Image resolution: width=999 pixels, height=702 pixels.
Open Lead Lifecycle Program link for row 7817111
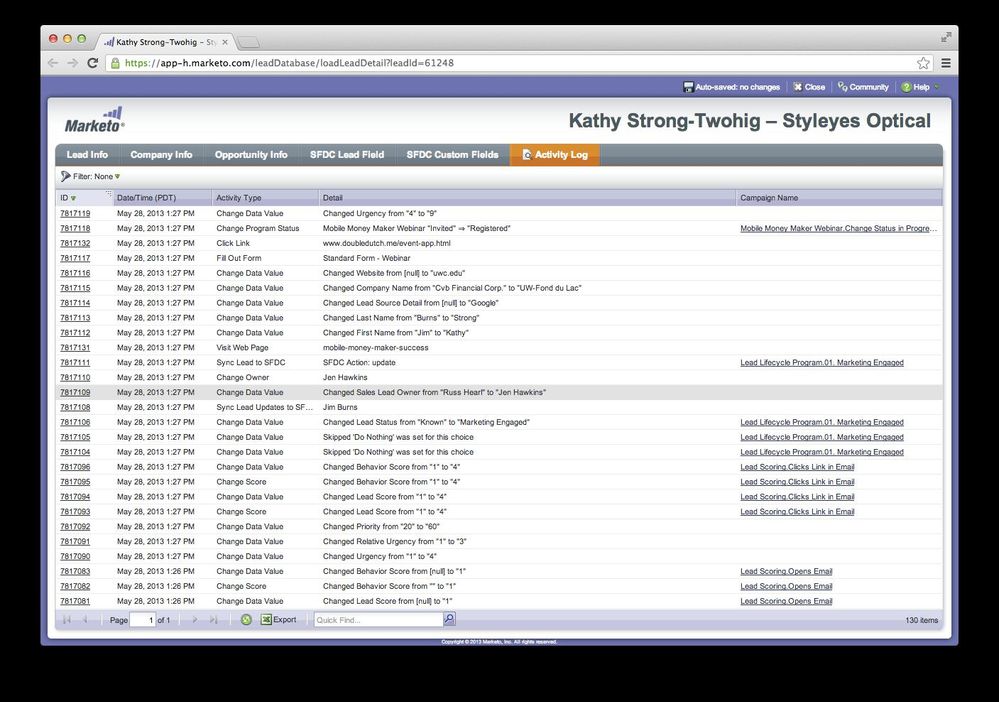point(822,362)
